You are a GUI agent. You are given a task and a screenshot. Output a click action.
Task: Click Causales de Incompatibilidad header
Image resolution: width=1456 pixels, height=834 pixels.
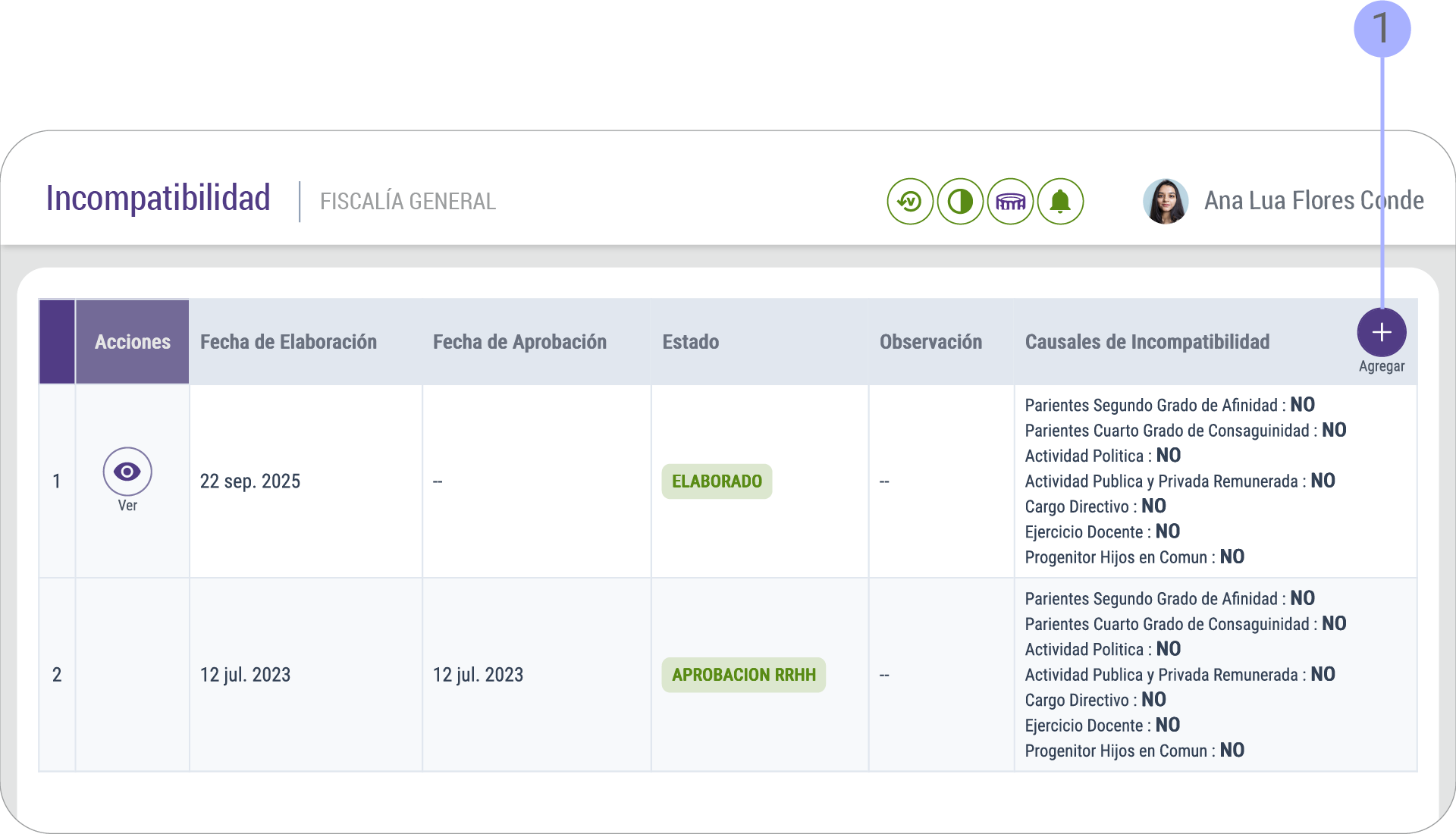tap(1147, 342)
